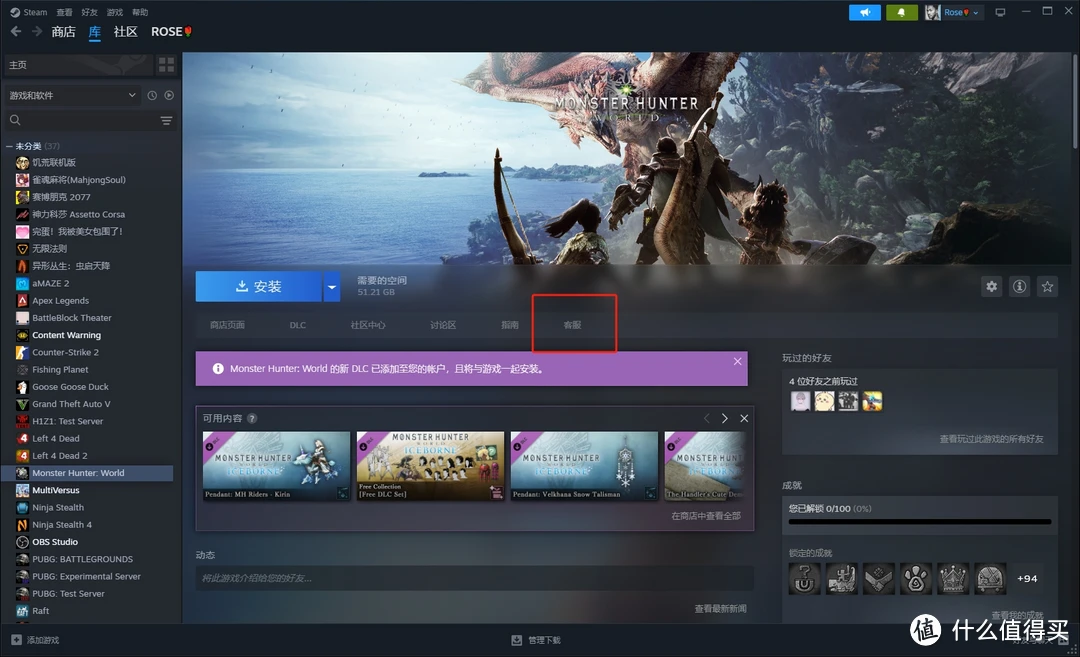1080x657 pixels.
Task: Switch library to grid view icon
Action: (166, 64)
